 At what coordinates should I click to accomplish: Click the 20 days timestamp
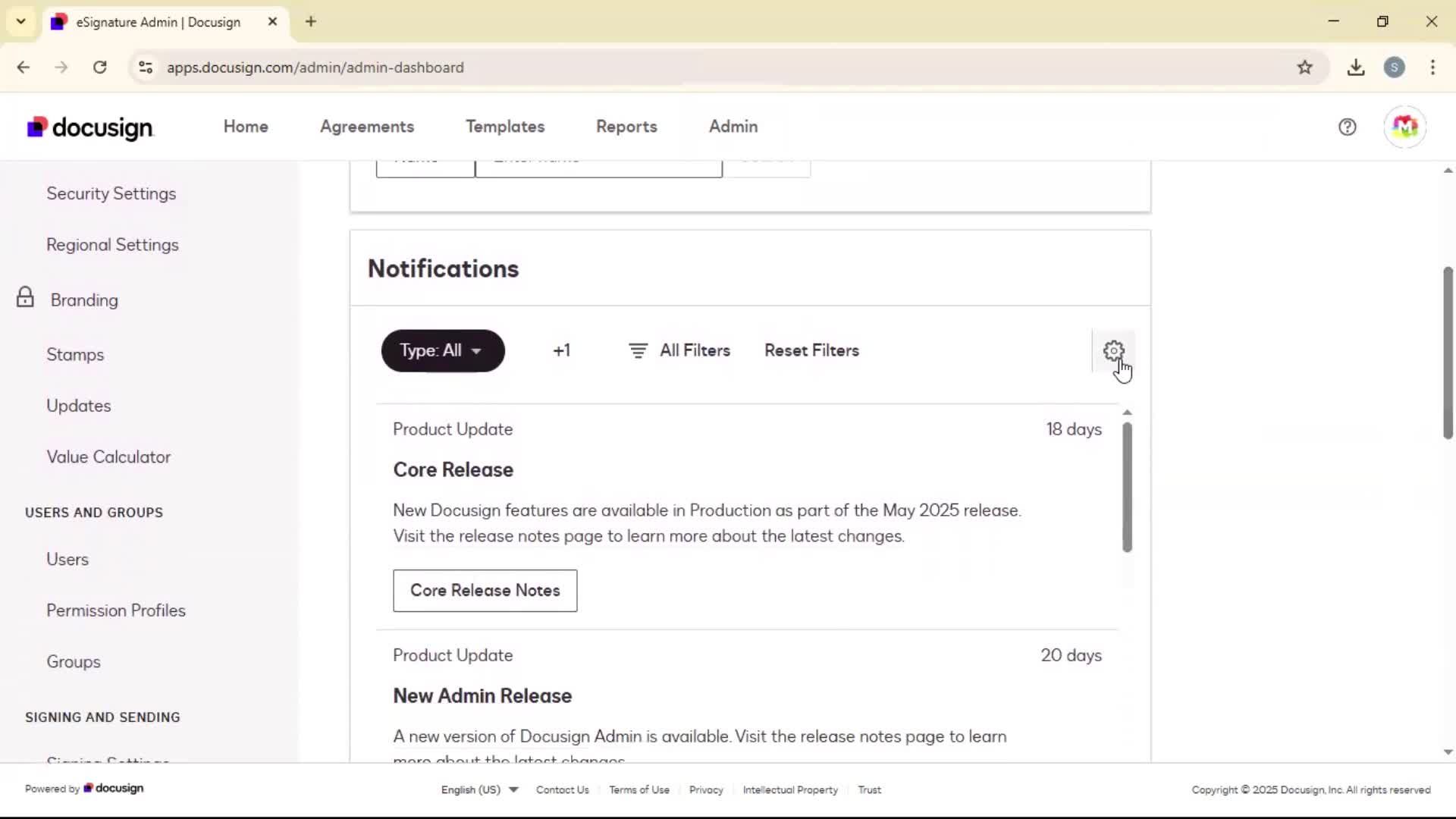coord(1071,655)
